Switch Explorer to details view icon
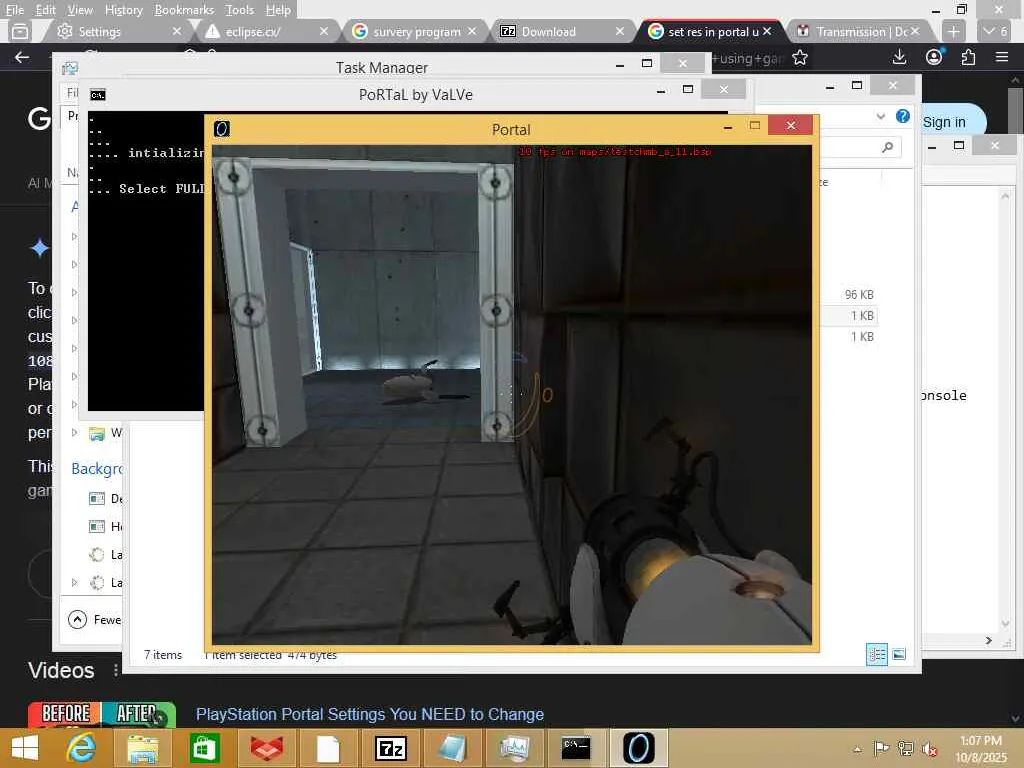This screenshot has height=768, width=1024. click(876, 654)
